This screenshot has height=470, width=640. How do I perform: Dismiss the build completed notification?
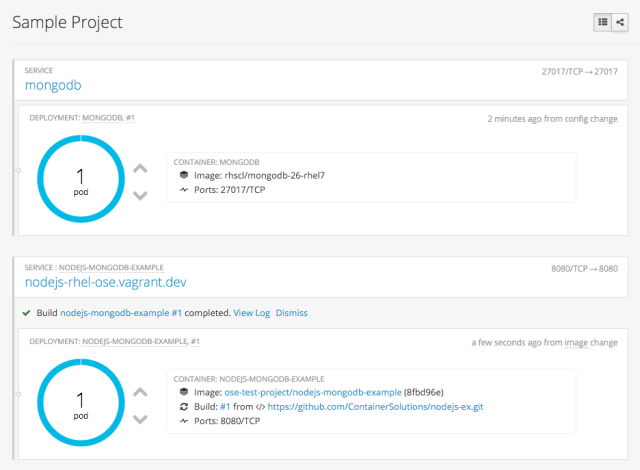pyautogui.click(x=291, y=313)
